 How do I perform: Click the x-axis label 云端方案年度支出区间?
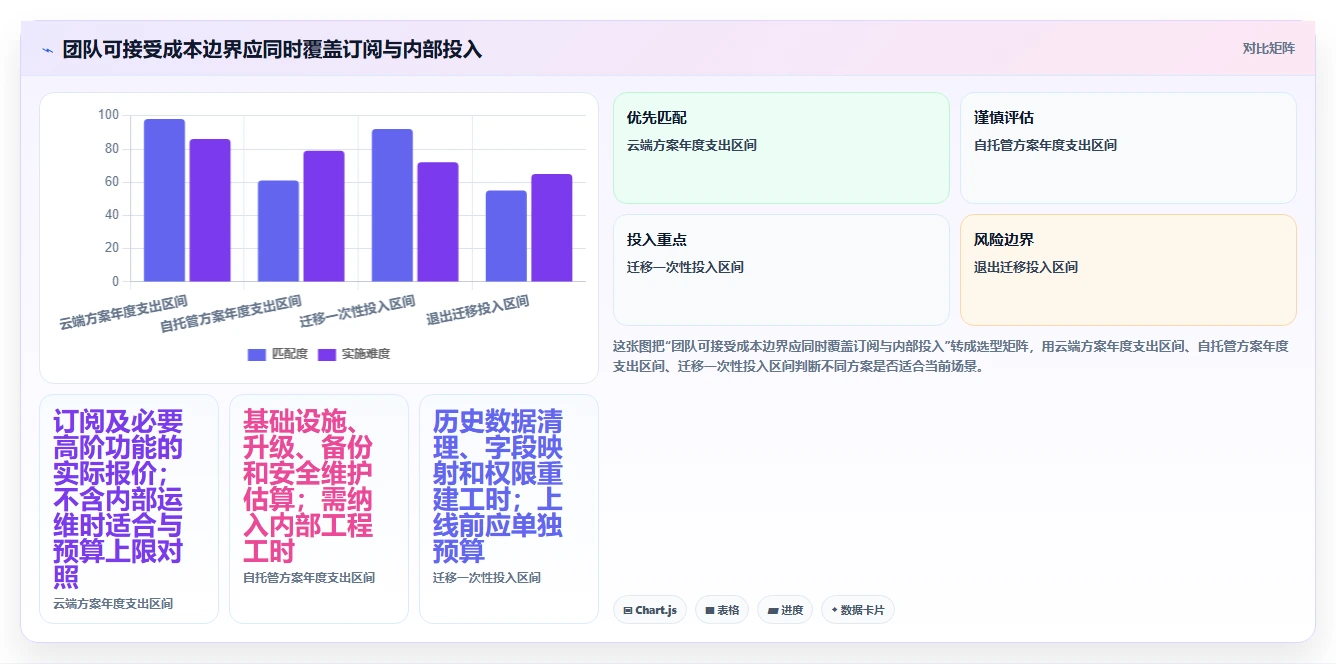click(x=123, y=312)
